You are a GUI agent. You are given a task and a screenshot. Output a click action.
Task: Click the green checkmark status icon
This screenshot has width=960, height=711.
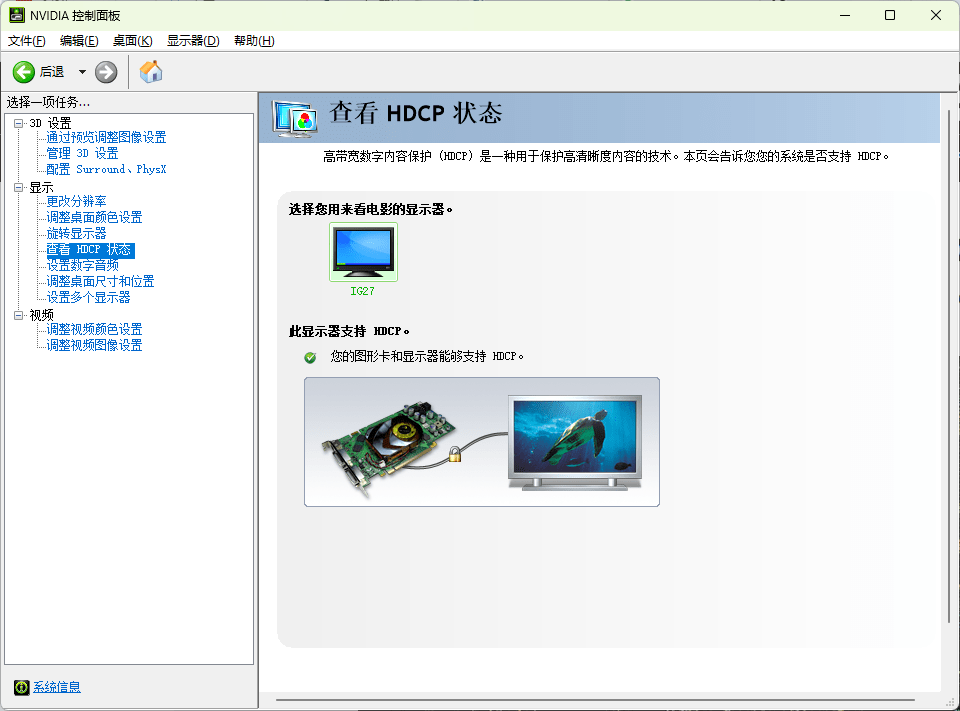click(310, 358)
